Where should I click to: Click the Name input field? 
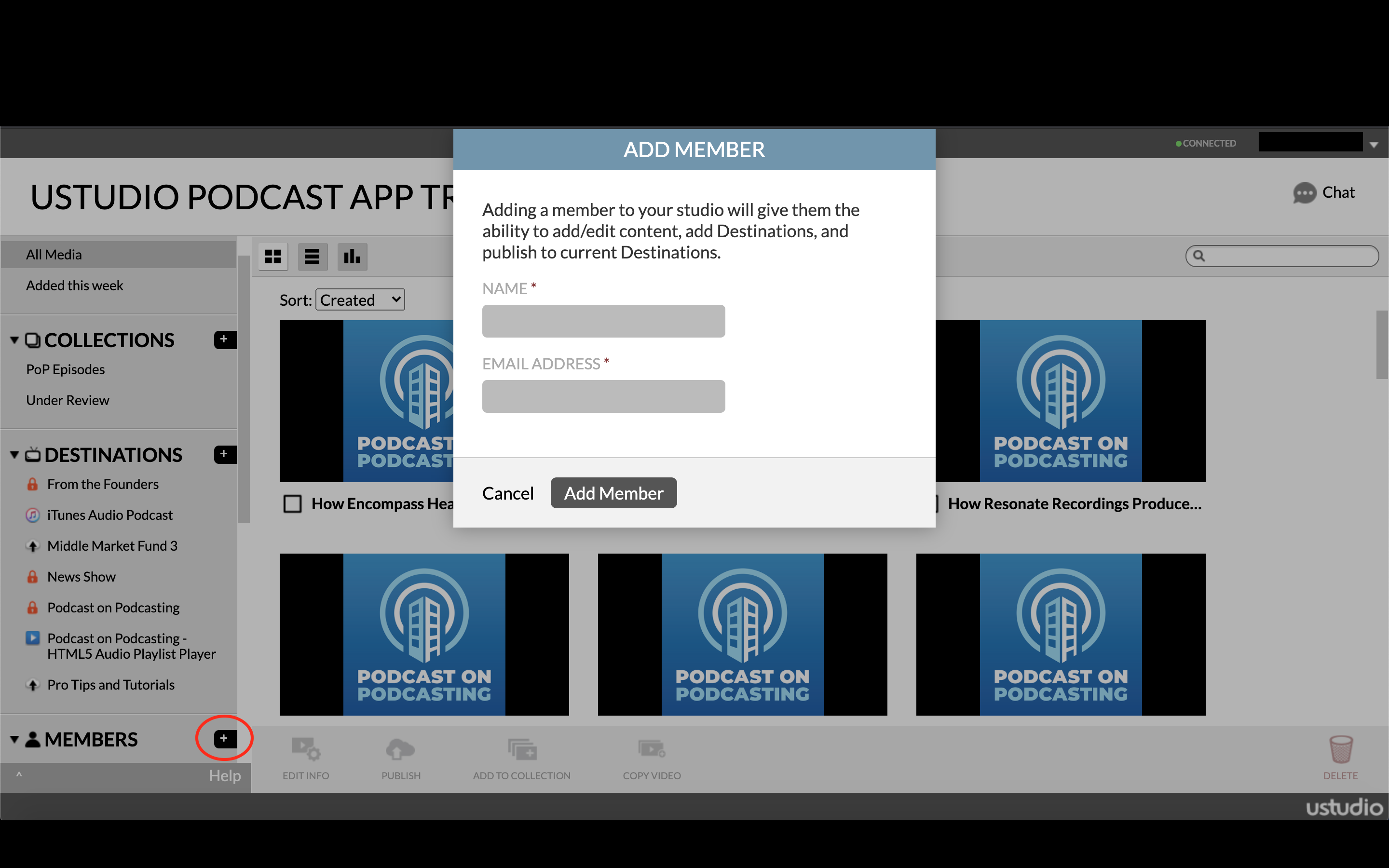pyautogui.click(x=603, y=321)
